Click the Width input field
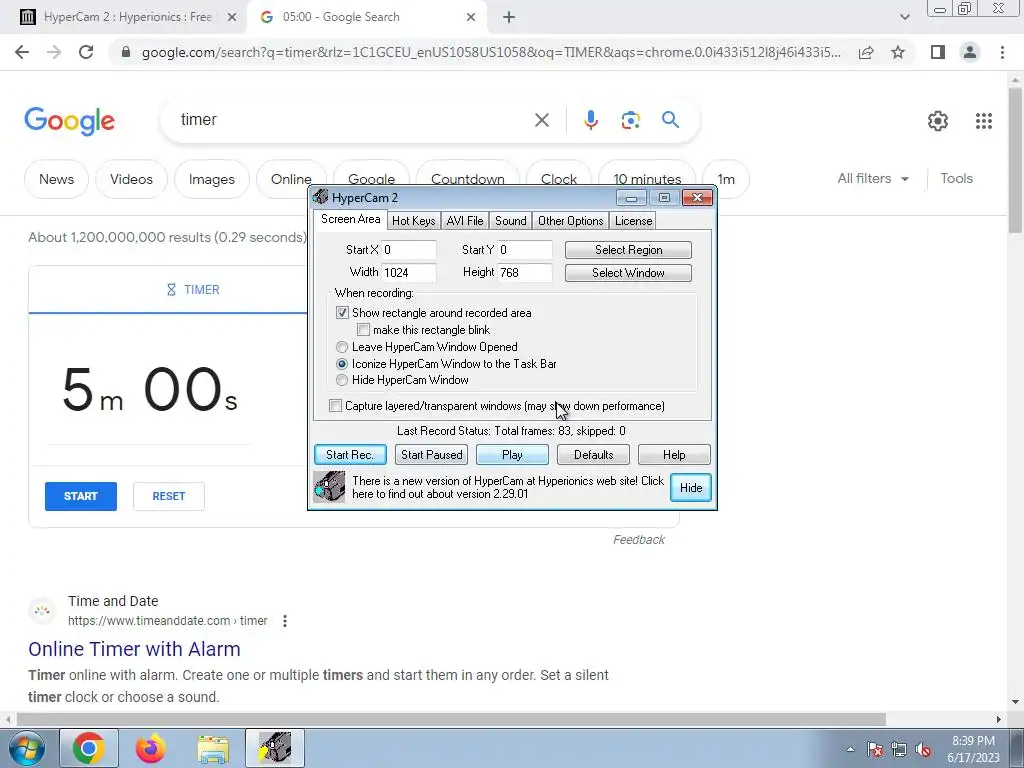 409,272
